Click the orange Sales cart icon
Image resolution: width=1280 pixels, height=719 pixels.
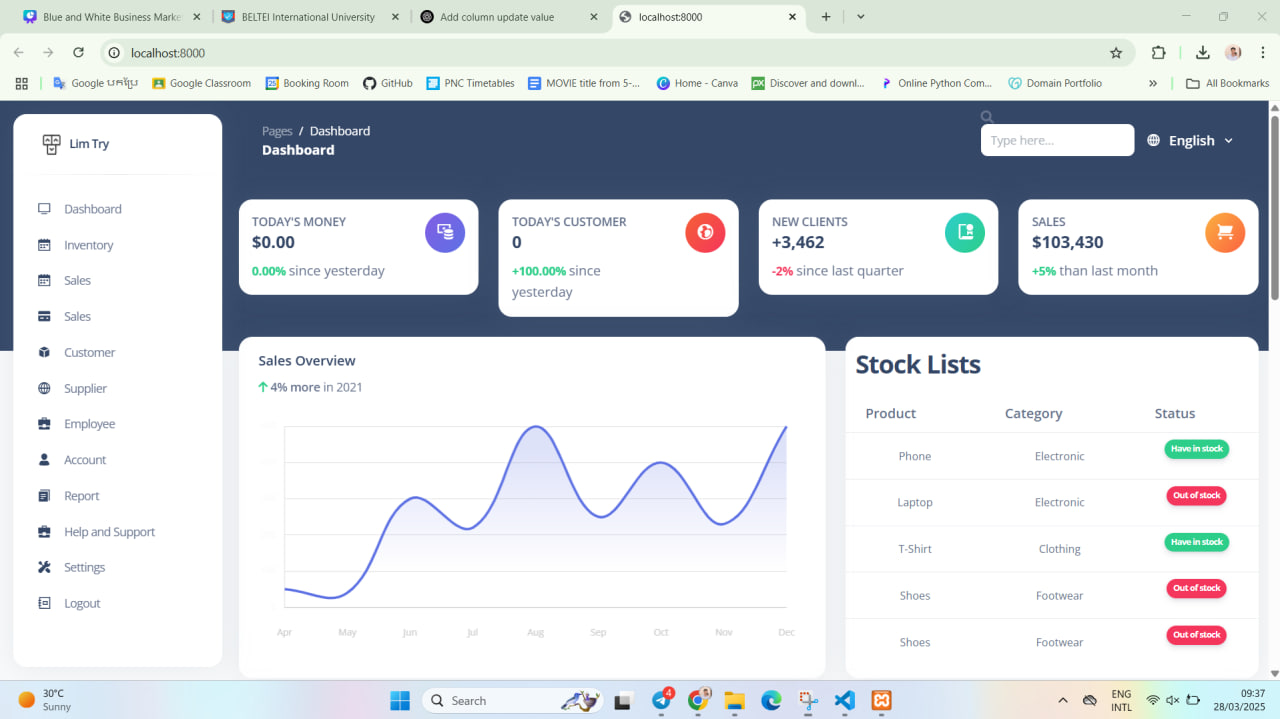click(1225, 232)
